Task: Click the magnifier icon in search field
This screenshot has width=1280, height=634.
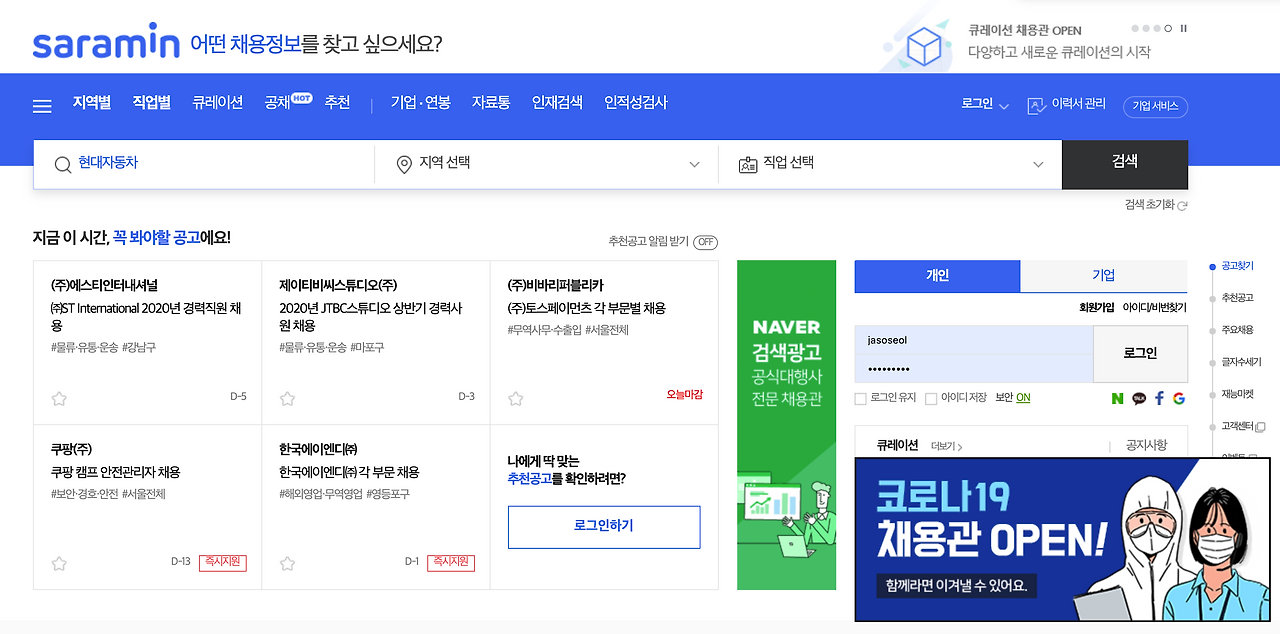Action: pos(62,165)
